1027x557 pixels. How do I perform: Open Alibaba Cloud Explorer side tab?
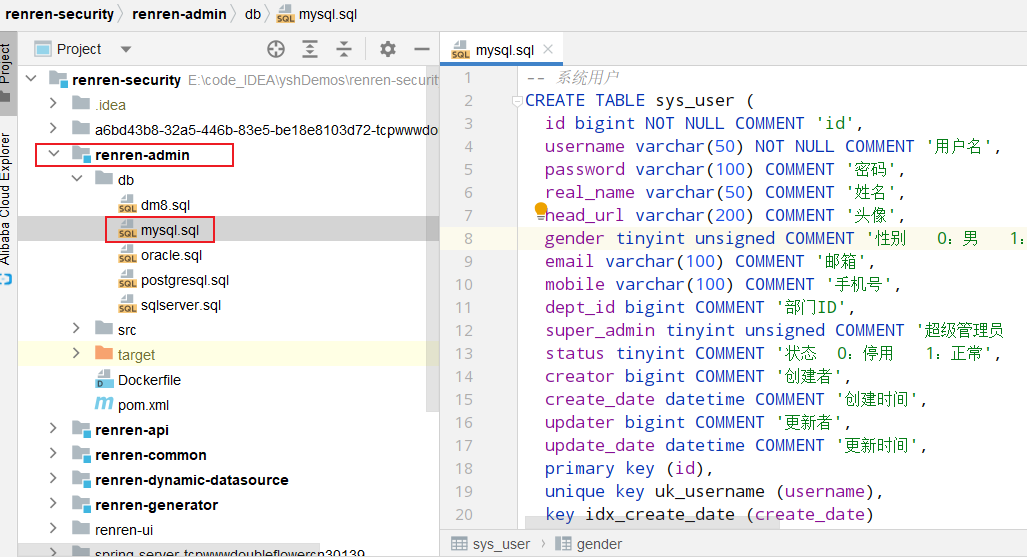coord(7,206)
